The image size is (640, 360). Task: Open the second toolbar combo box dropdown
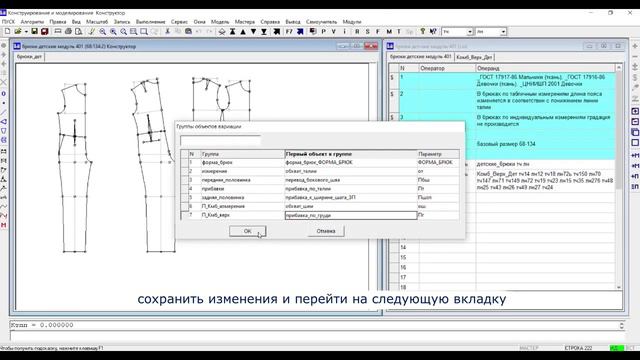pyautogui.click(x=503, y=32)
